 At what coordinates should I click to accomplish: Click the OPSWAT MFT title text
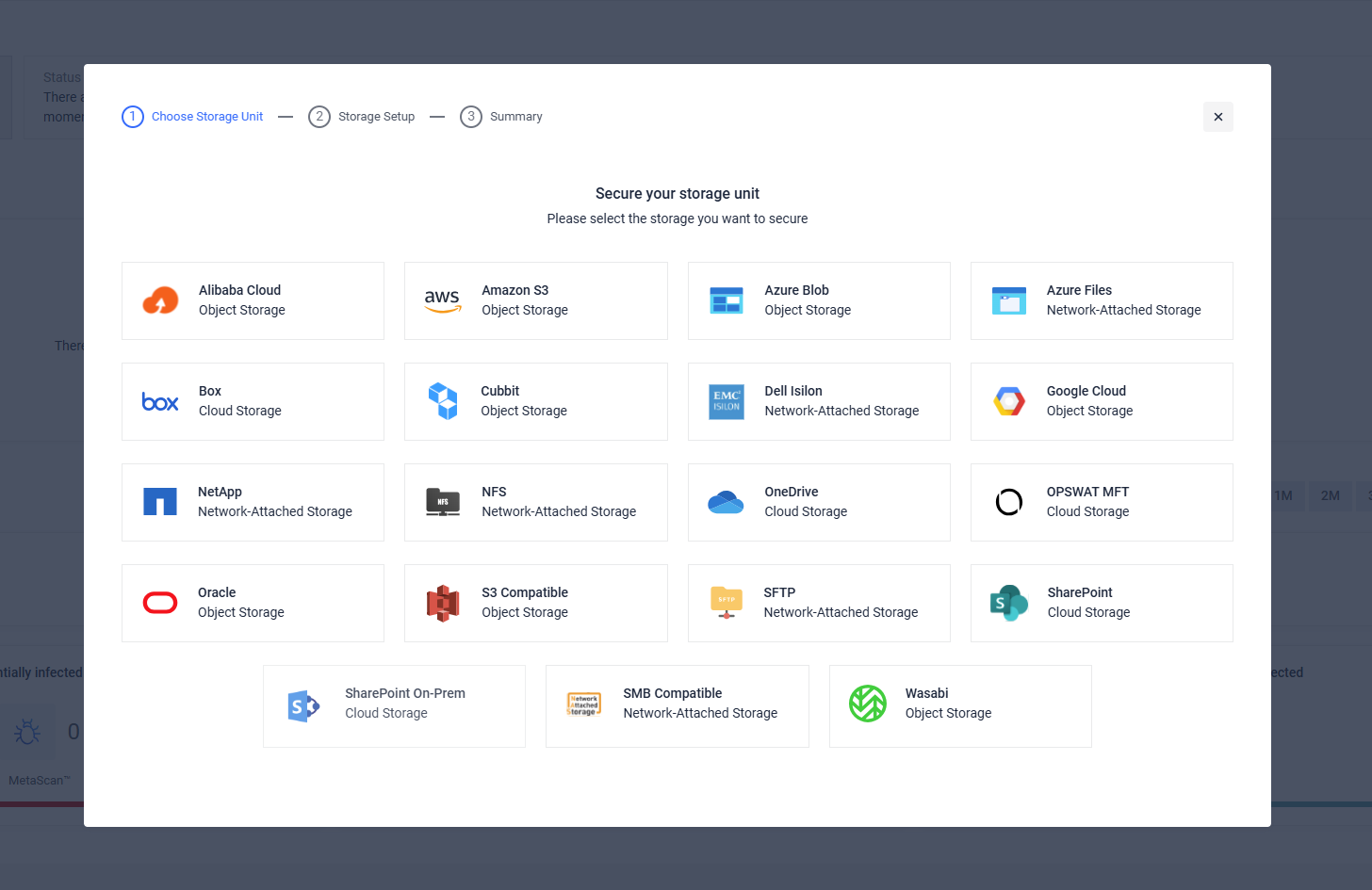pyautogui.click(x=1087, y=492)
